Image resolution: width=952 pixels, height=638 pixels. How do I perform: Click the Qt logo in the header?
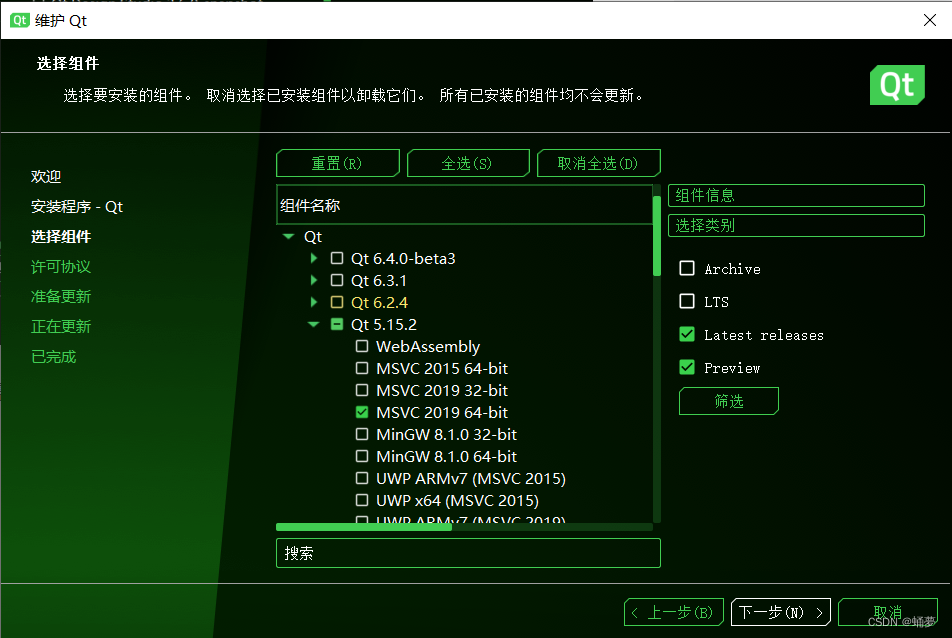[x=897, y=85]
